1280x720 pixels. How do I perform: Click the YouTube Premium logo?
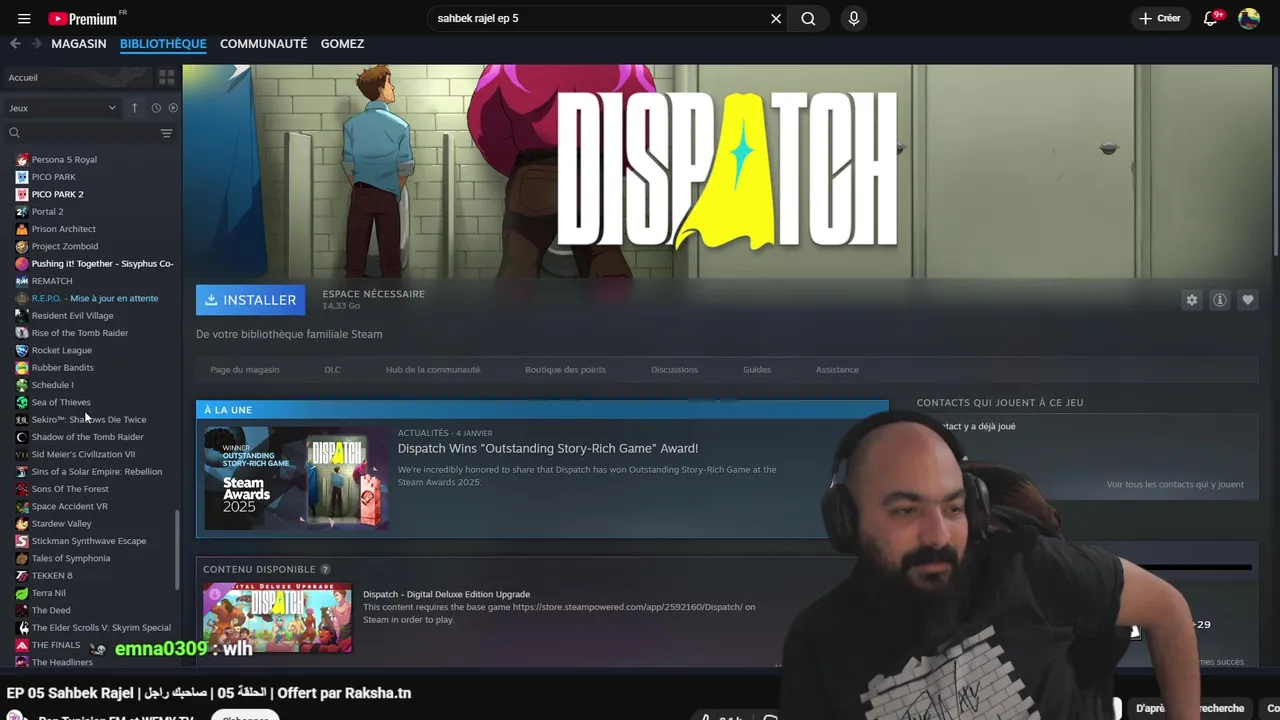pos(83,18)
